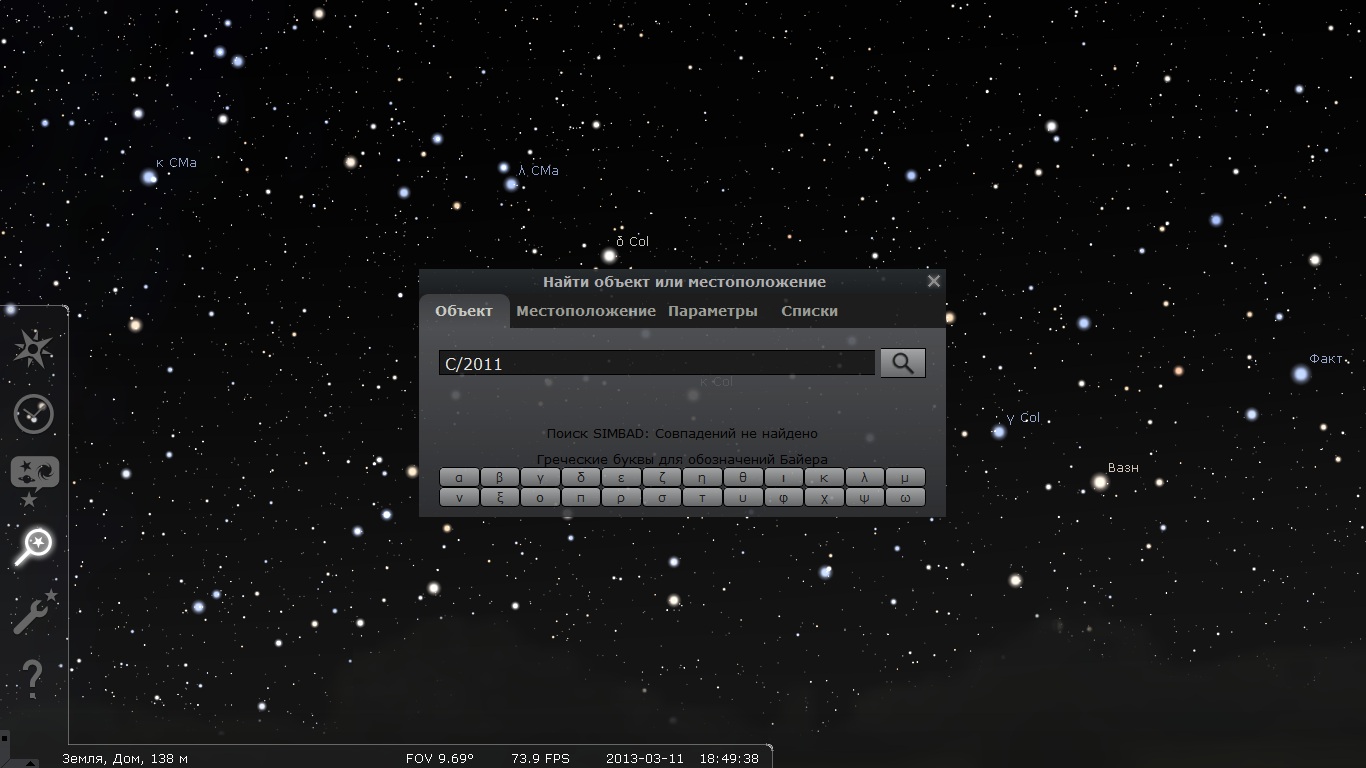The width and height of the screenshot is (1366, 768).
Task: Open the Date and Time clock window
Action: 34,414
